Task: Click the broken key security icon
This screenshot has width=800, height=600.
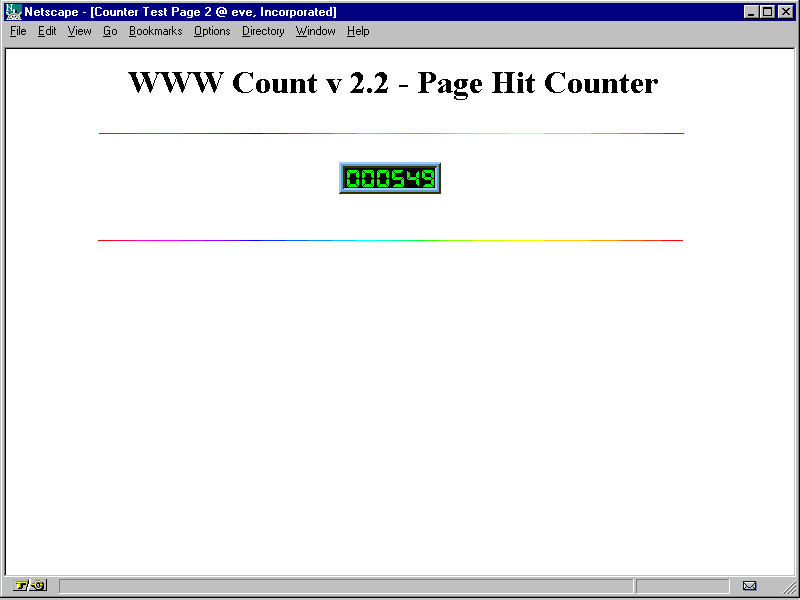Action: point(30,585)
